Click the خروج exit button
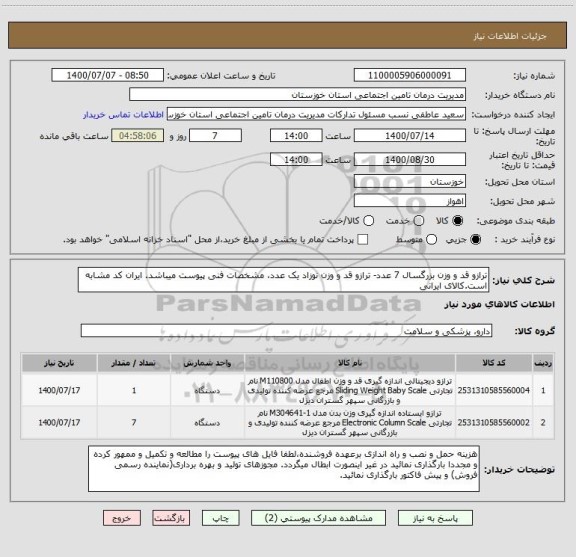This screenshot has height=557, width=576. coord(122,518)
